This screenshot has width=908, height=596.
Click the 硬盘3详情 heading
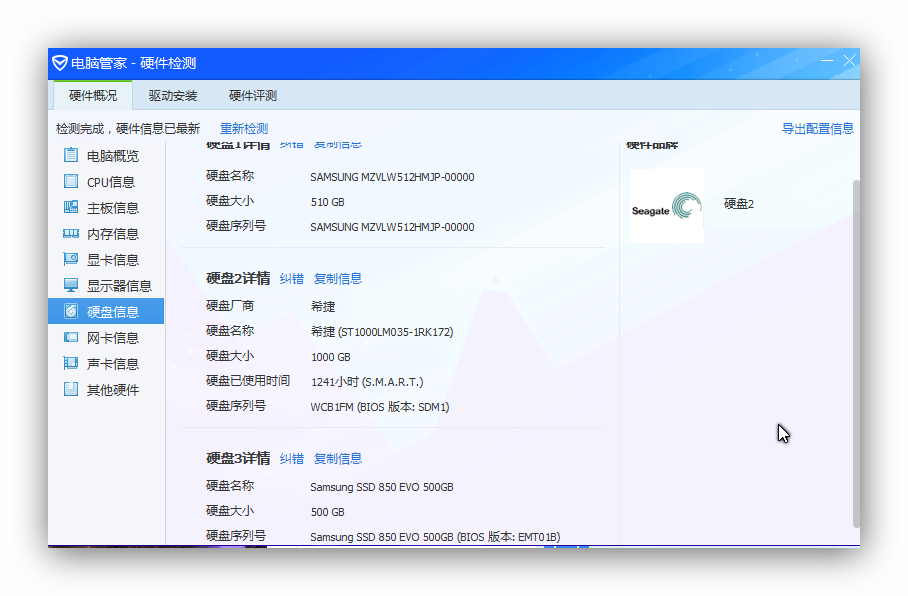(238, 459)
